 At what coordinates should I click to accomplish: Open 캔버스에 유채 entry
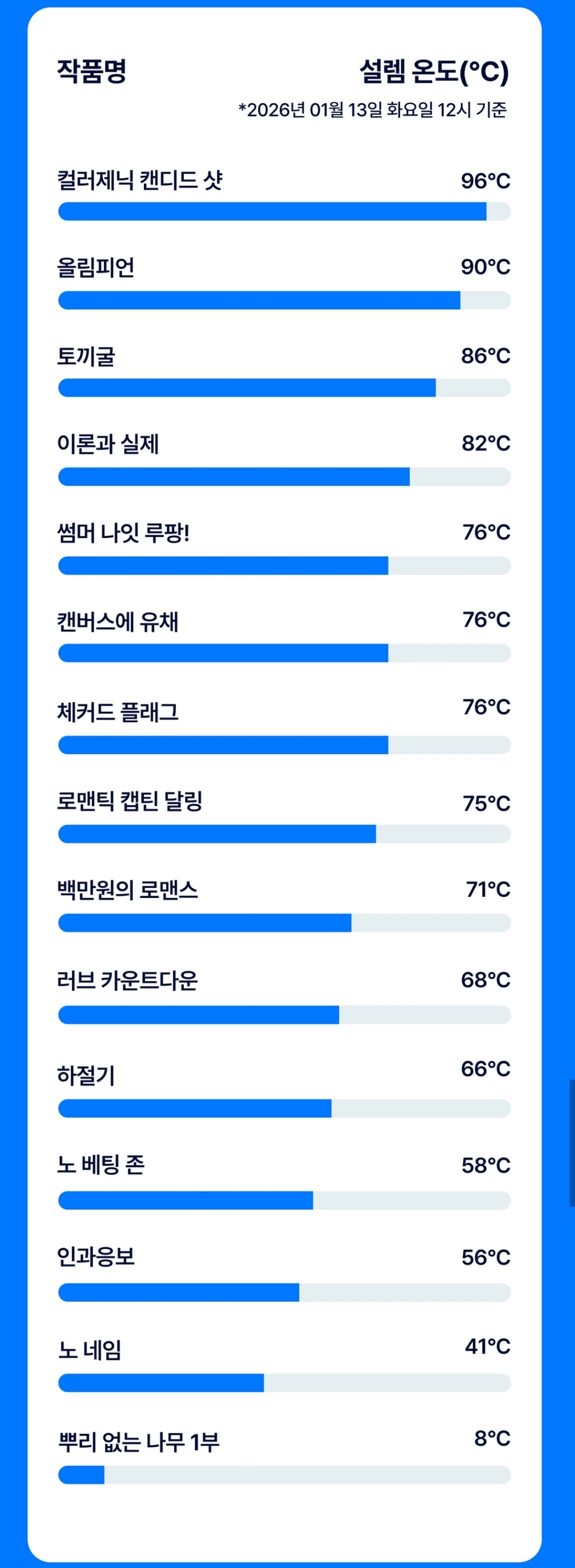point(118,622)
